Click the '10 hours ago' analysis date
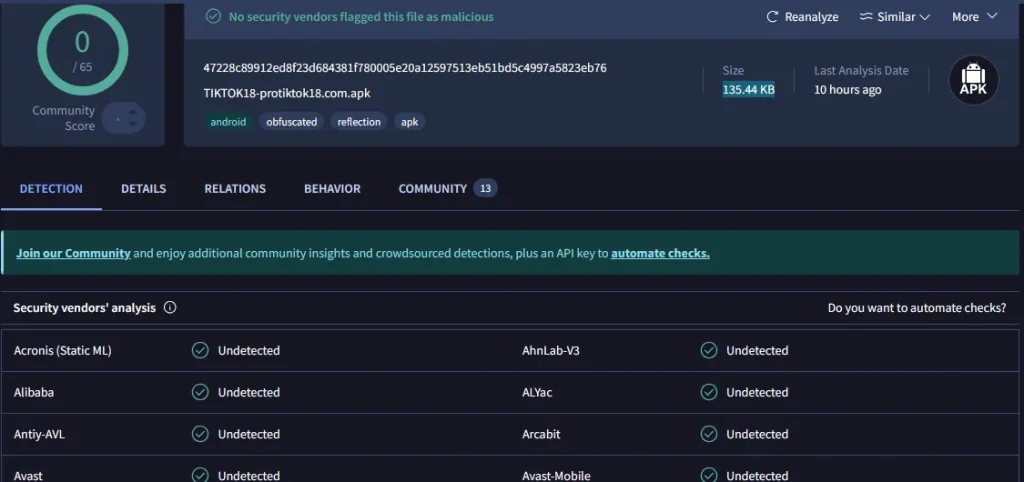 [847, 89]
